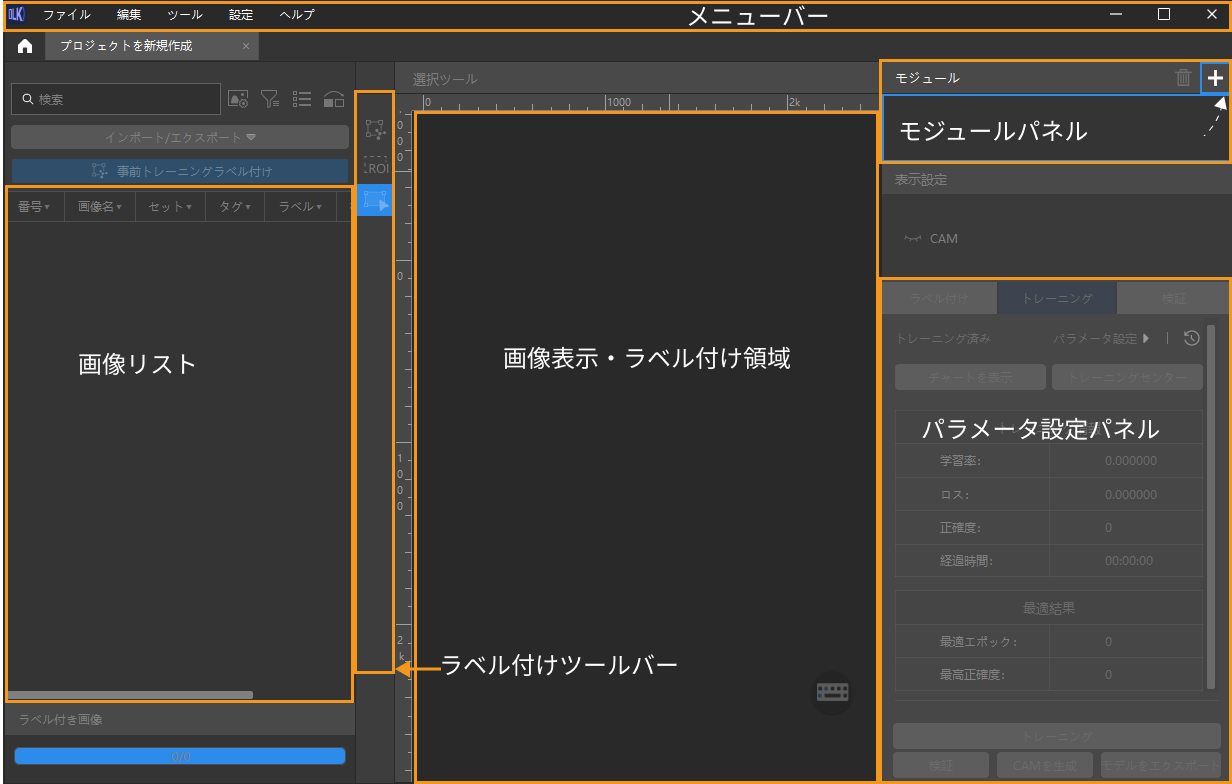Expand the パラメータ設定 arrow

[1146, 338]
